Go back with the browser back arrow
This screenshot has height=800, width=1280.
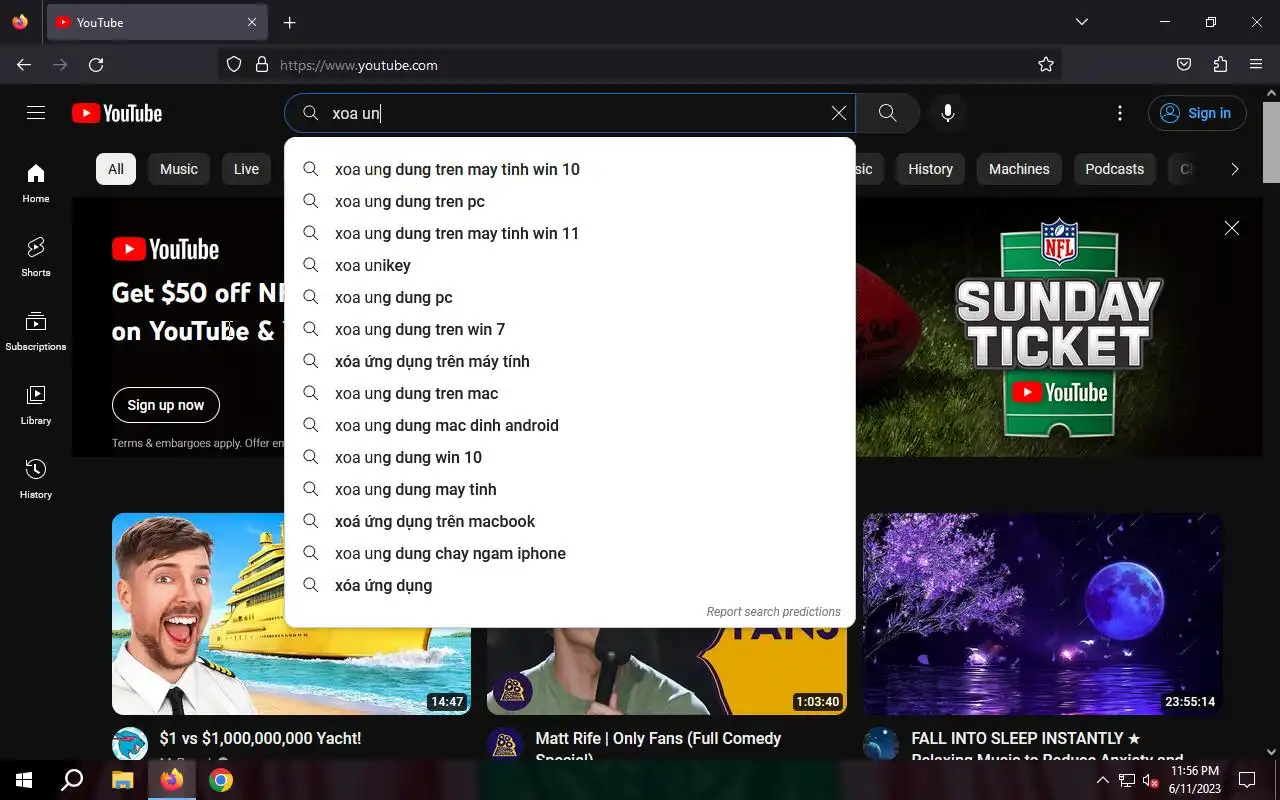coord(24,65)
